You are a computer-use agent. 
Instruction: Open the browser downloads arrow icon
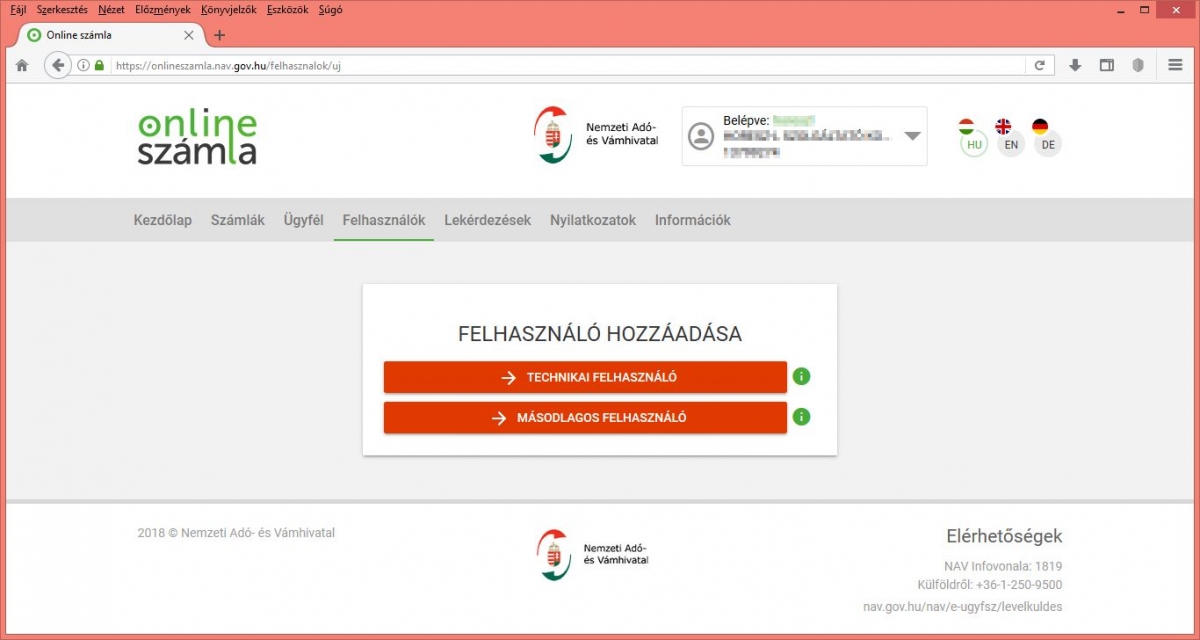(1075, 65)
